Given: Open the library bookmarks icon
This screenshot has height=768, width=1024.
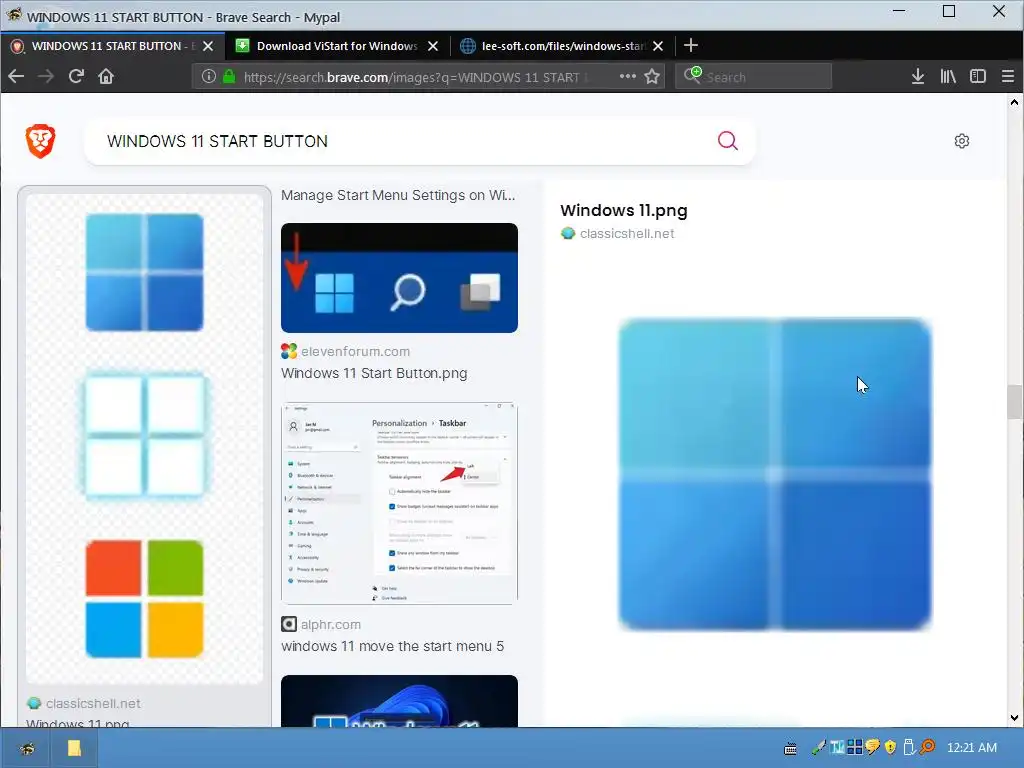Looking at the screenshot, I should [948, 76].
